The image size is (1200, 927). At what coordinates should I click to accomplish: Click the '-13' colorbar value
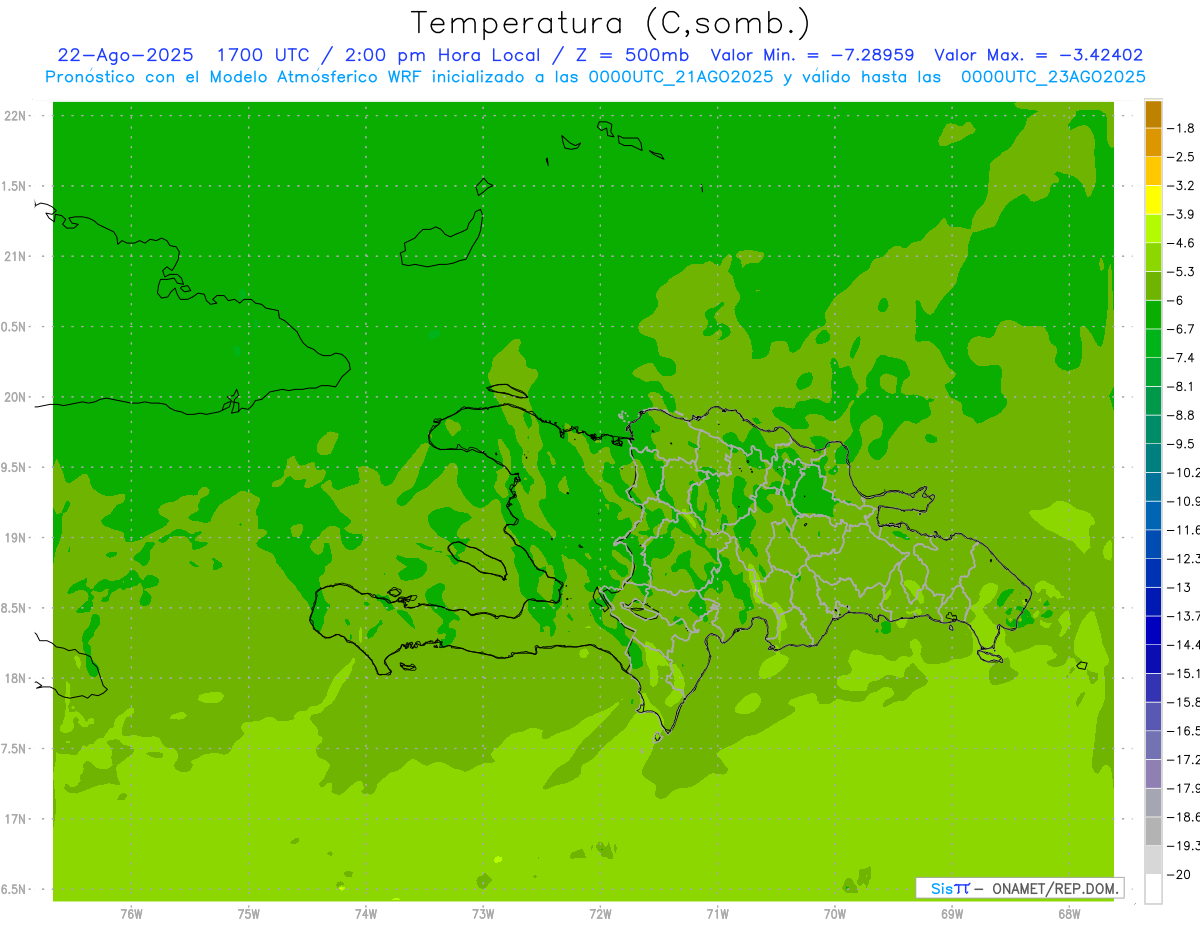point(1179,587)
